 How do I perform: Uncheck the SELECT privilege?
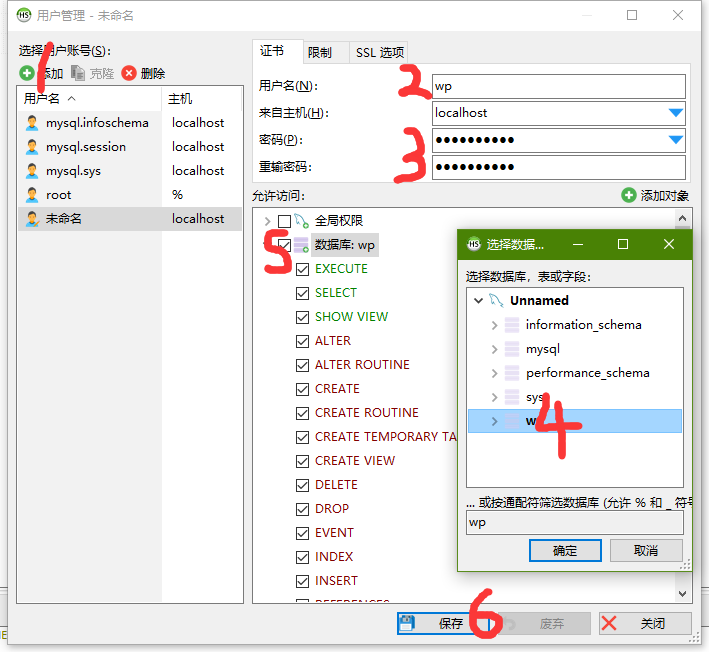tap(303, 293)
